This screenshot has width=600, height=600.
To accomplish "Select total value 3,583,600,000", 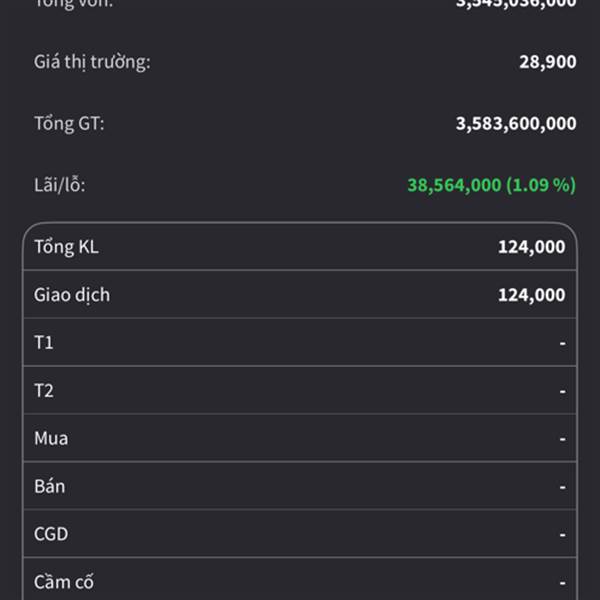I will click(x=515, y=123).
